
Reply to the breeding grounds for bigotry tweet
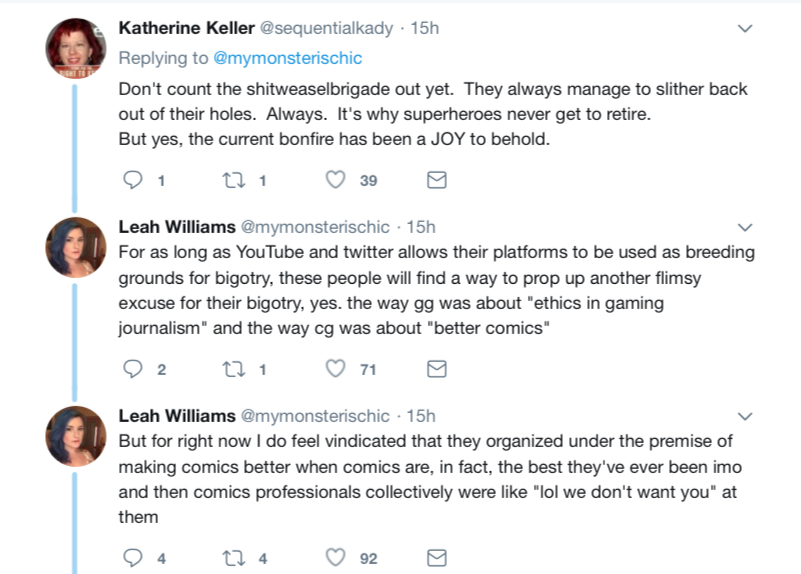[x=133, y=369]
